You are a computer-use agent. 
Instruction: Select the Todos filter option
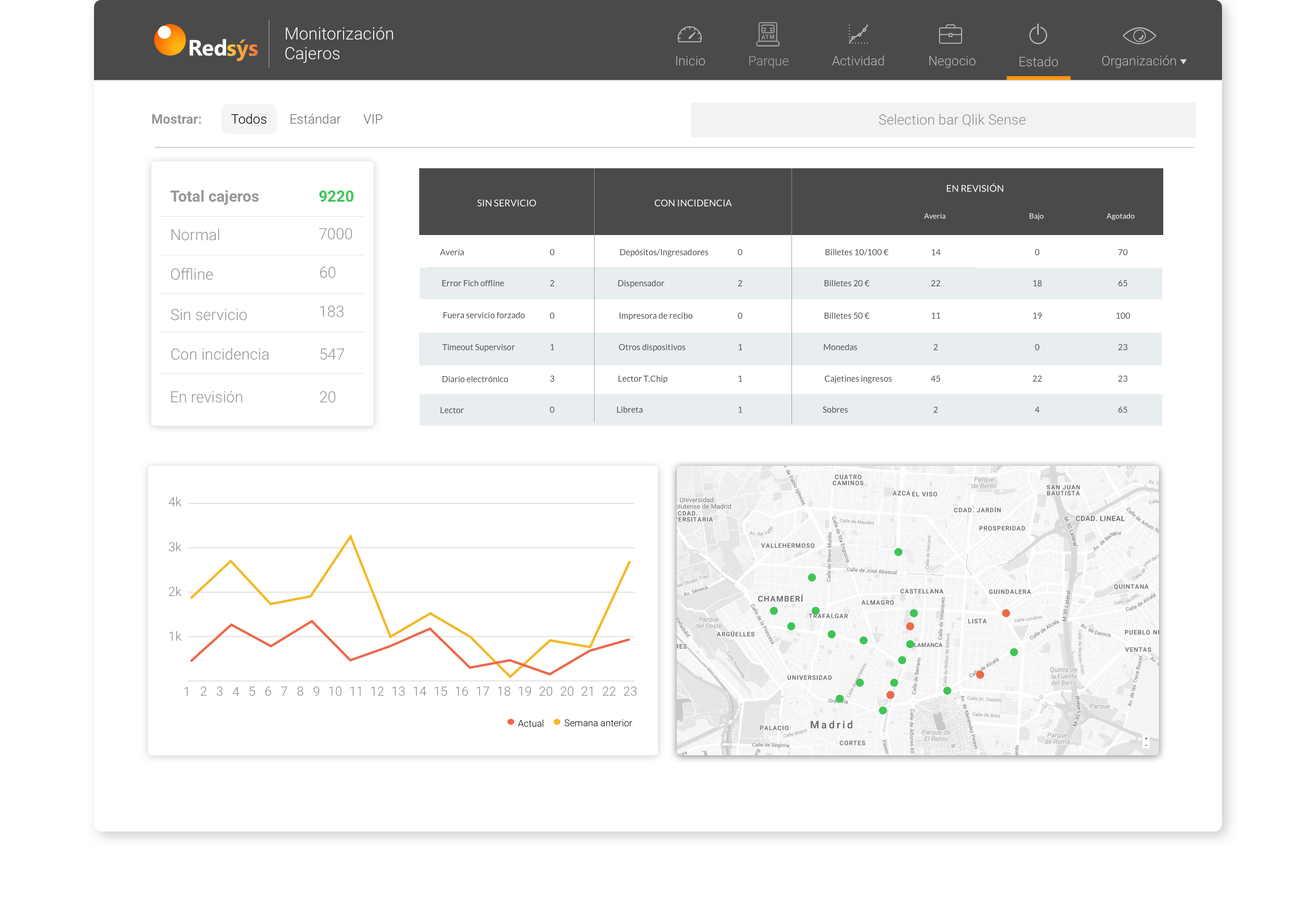click(249, 119)
